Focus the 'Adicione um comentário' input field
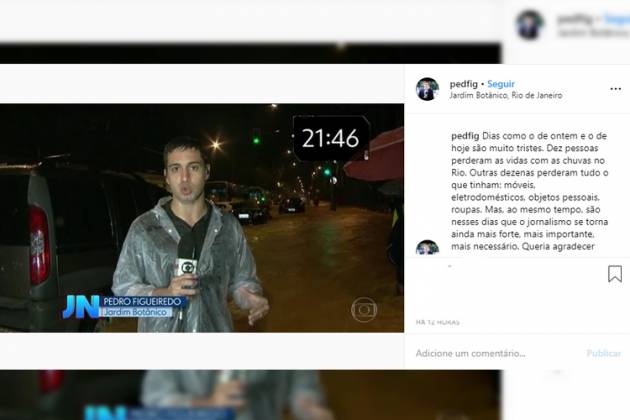This screenshot has width=630, height=420. pyautogui.click(x=490, y=353)
